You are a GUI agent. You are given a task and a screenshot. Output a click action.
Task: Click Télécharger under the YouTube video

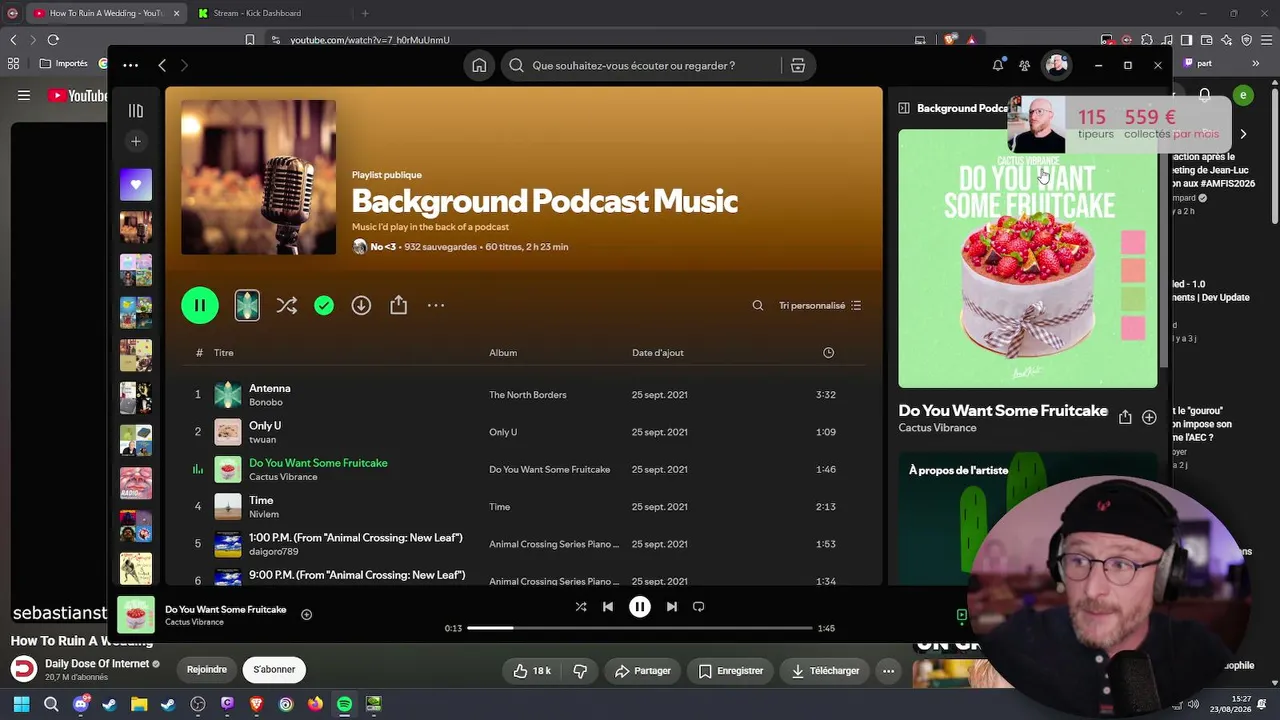[x=825, y=671]
